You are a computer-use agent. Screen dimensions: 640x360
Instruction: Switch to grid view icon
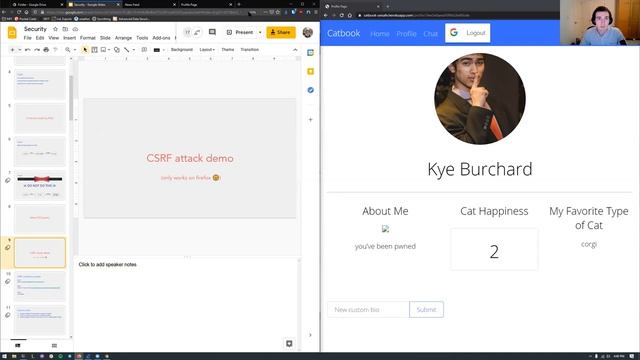point(54,345)
